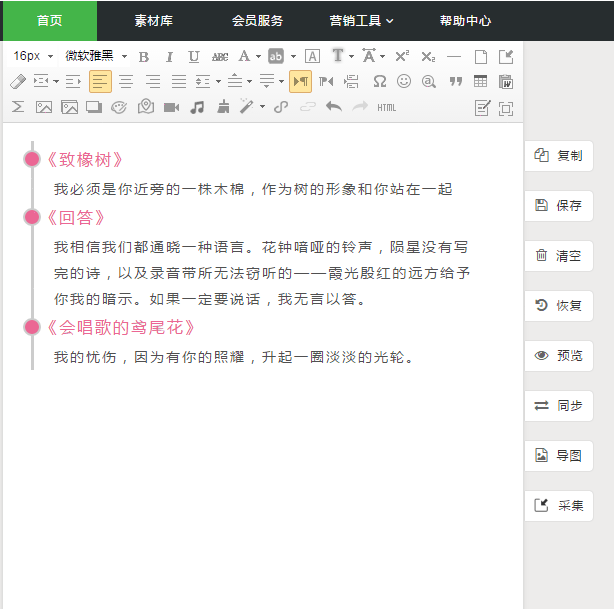Undo the last action
Viewport: 614px width, 609px height.
[334, 107]
